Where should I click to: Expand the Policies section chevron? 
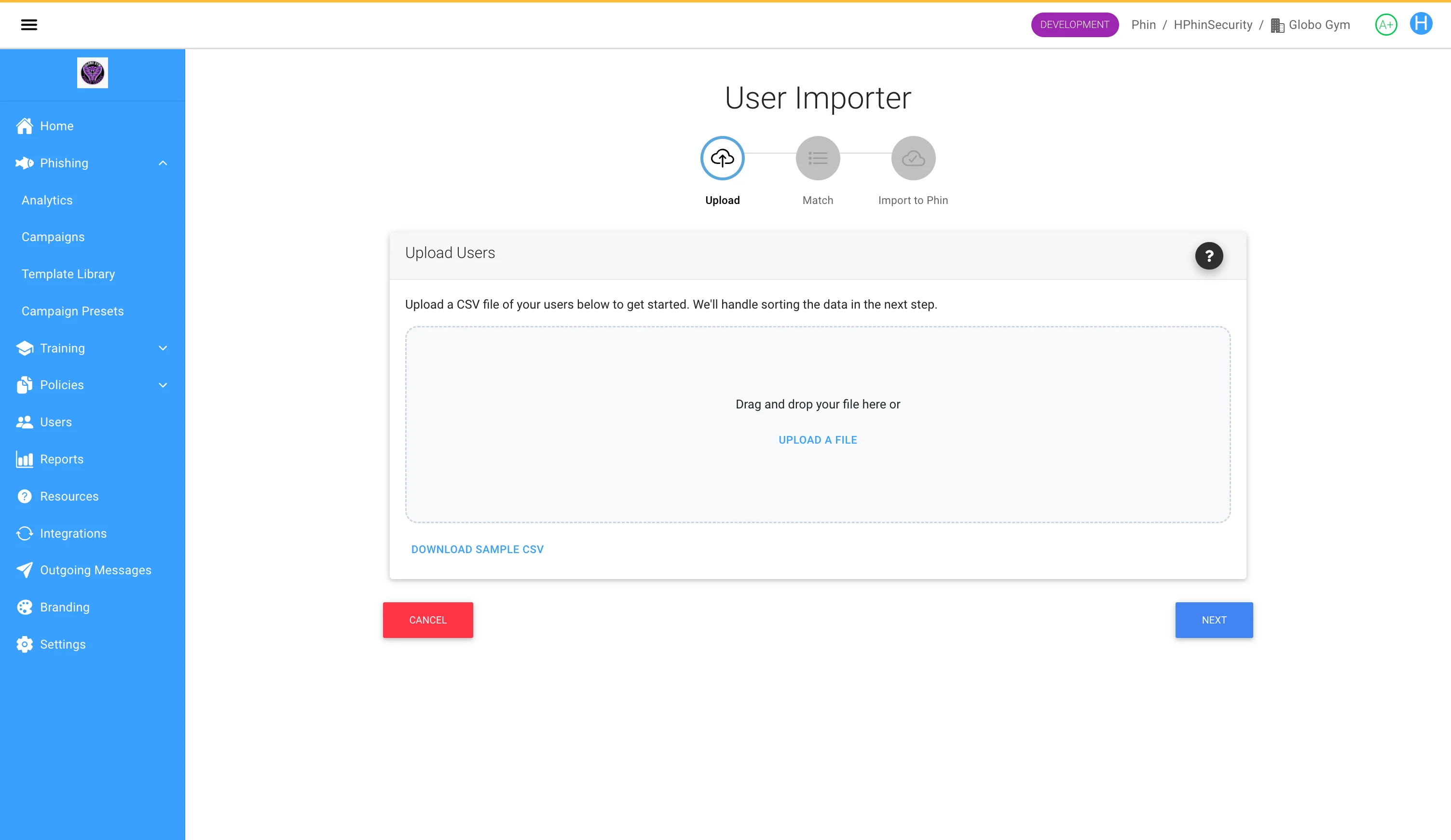click(x=163, y=385)
